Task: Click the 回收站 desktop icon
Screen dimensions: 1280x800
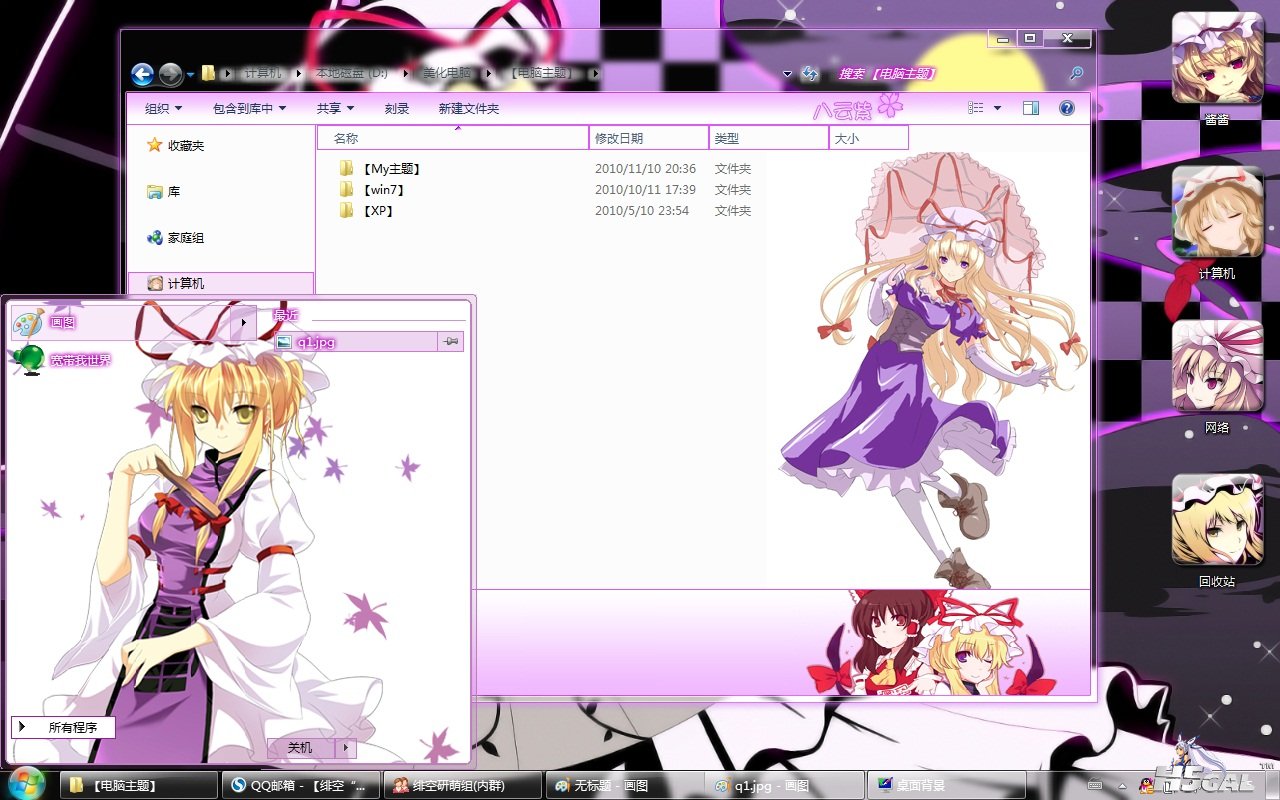Action: tap(1217, 531)
